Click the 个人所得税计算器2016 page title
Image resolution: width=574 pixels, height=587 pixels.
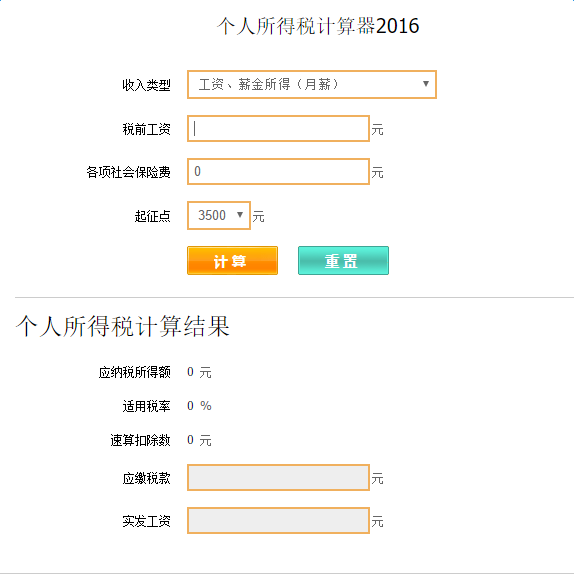(318, 26)
